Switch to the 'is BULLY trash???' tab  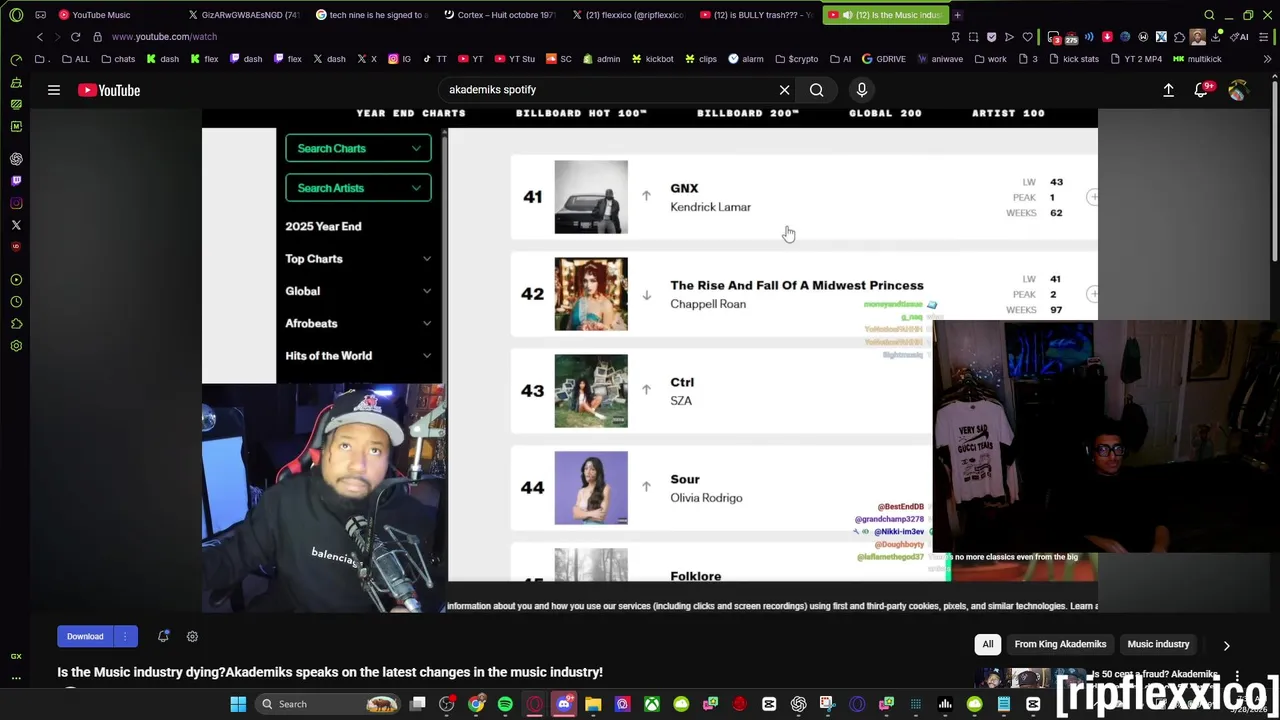(x=756, y=15)
